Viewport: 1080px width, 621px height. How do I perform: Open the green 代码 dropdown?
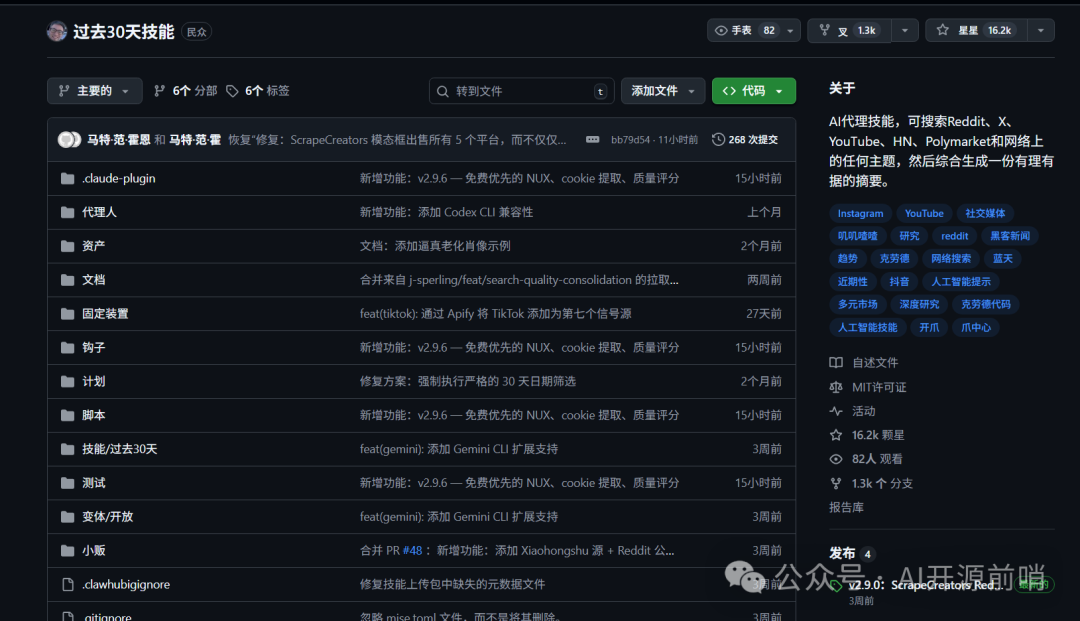753,91
